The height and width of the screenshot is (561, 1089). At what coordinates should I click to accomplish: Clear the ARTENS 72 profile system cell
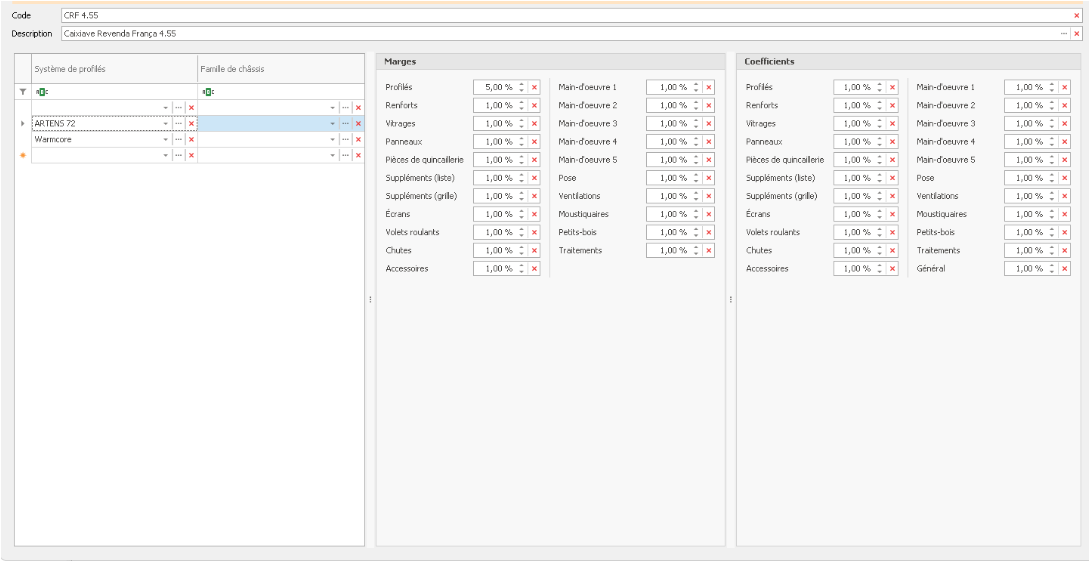click(191, 124)
